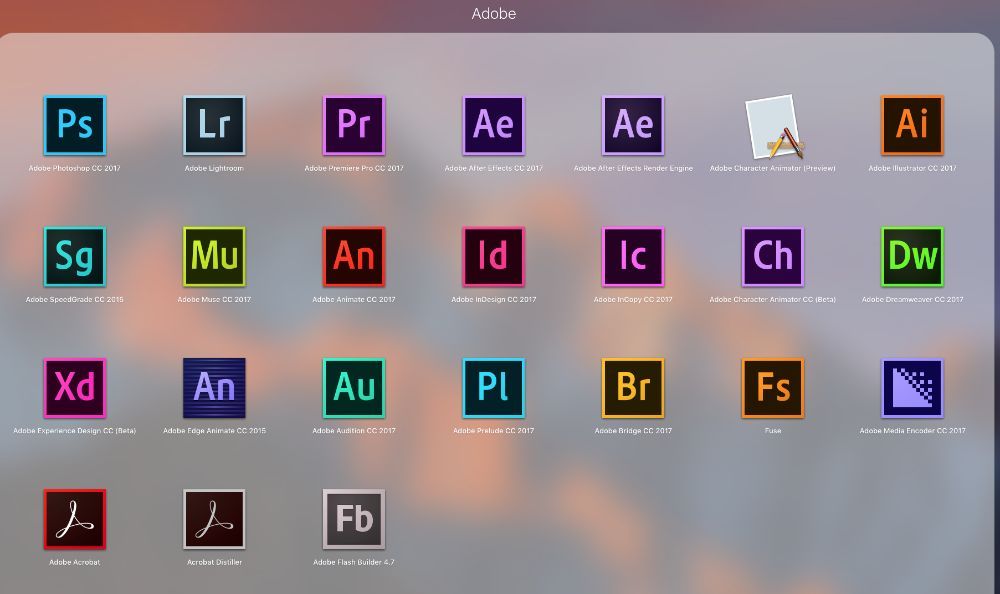Open Adobe SpeedGrade CC 2015 icon
This screenshot has width=1000, height=594.
[75, 256]
